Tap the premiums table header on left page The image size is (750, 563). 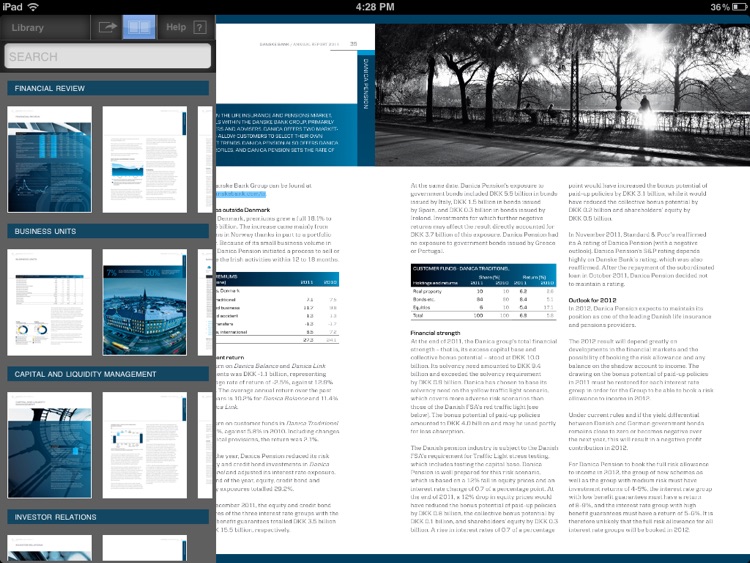(277, 279)
